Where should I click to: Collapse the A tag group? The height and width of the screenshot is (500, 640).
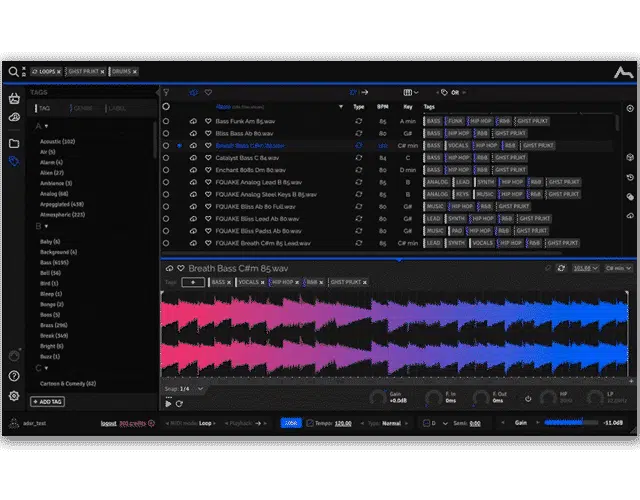(46, 126)
